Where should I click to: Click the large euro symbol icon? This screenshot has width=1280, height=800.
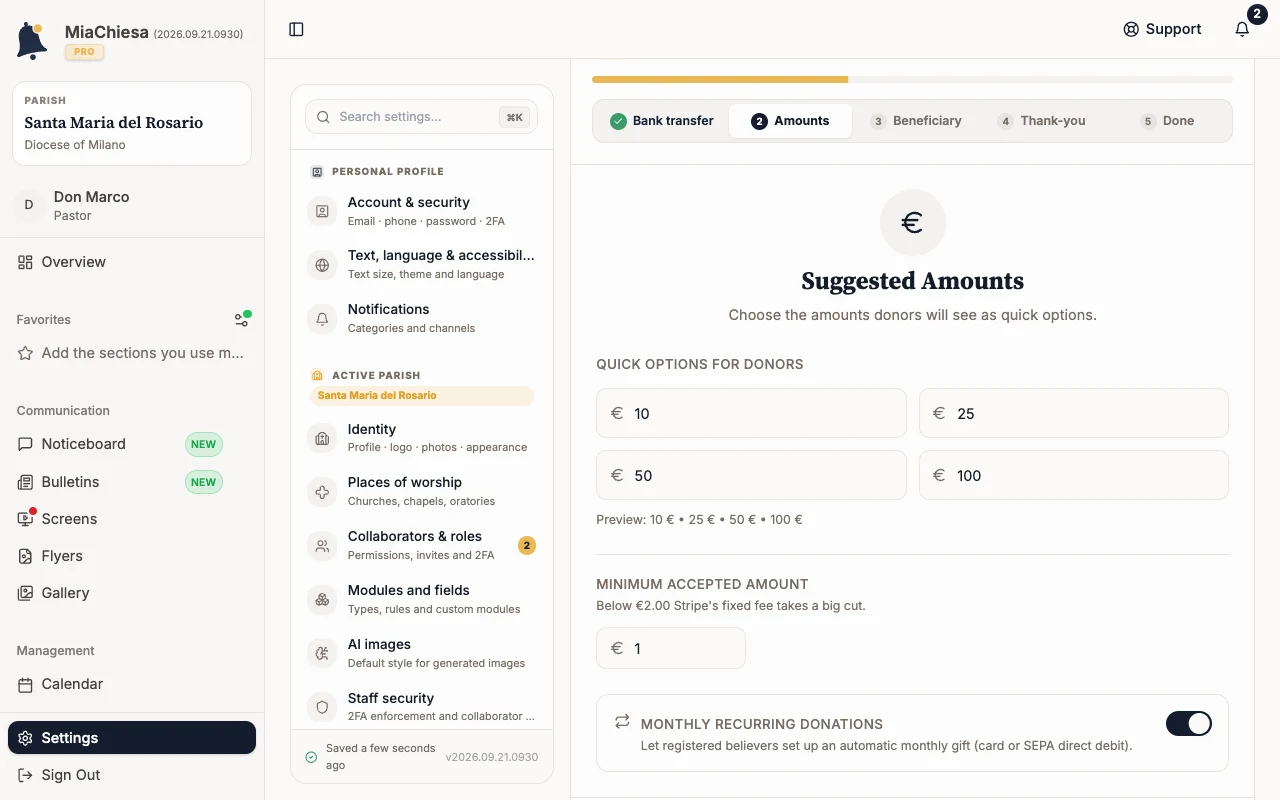tap(912, 222)
